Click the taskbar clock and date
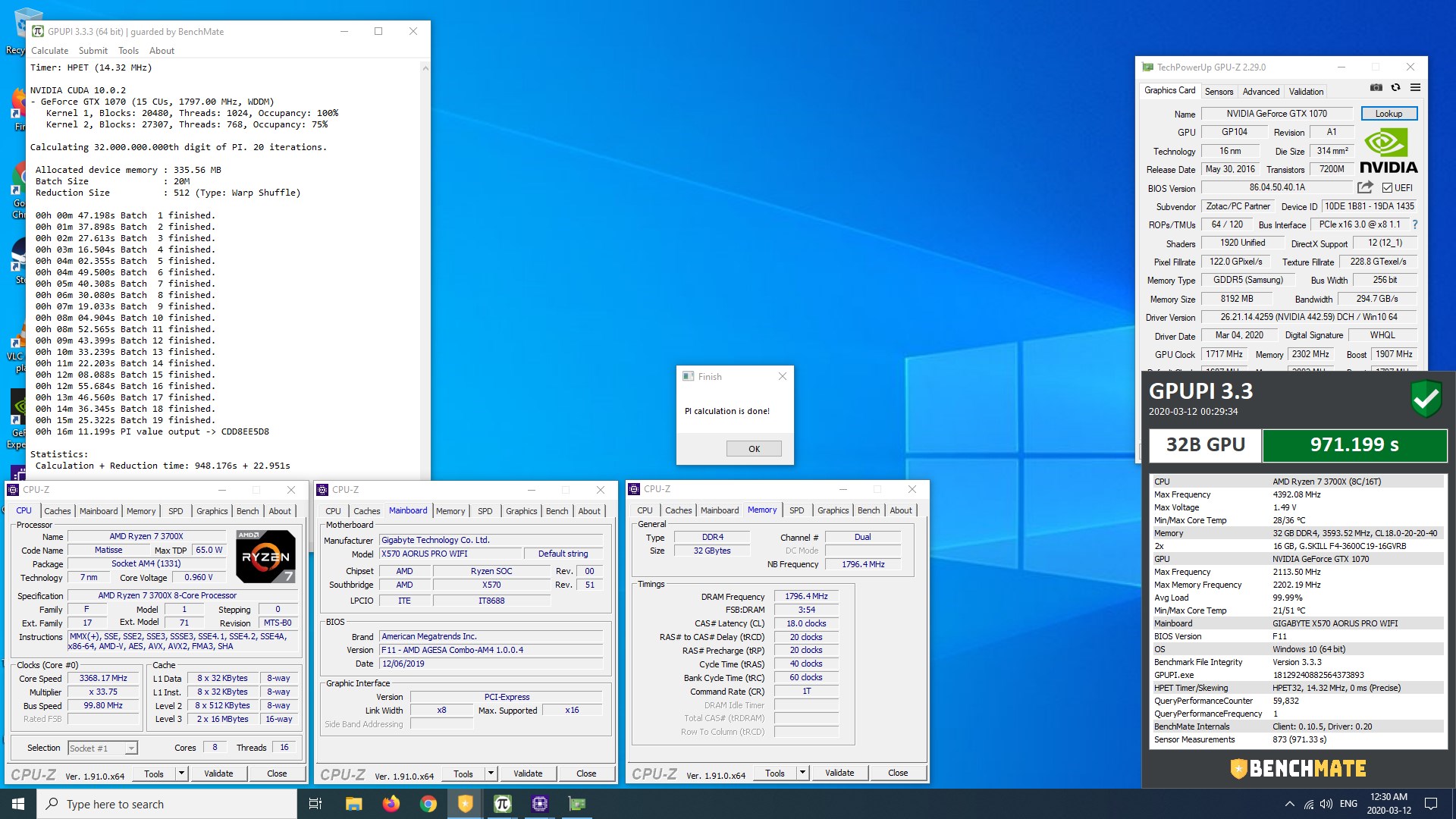 click(1389, 804)
